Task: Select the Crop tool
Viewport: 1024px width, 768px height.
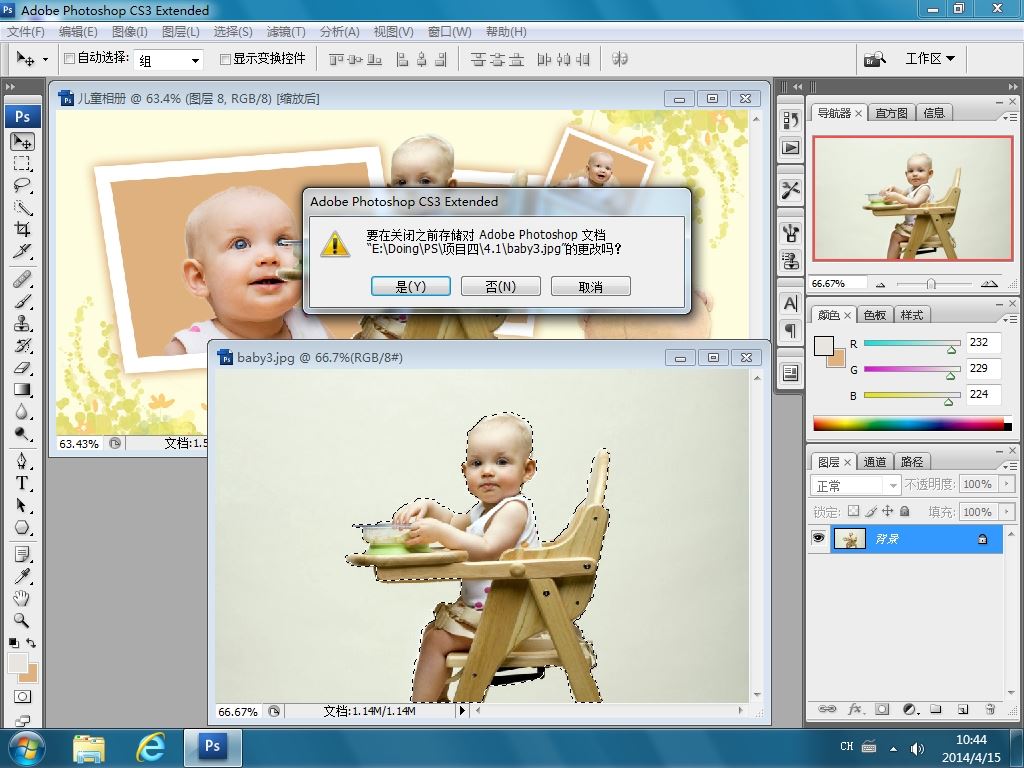Action: 22,230
